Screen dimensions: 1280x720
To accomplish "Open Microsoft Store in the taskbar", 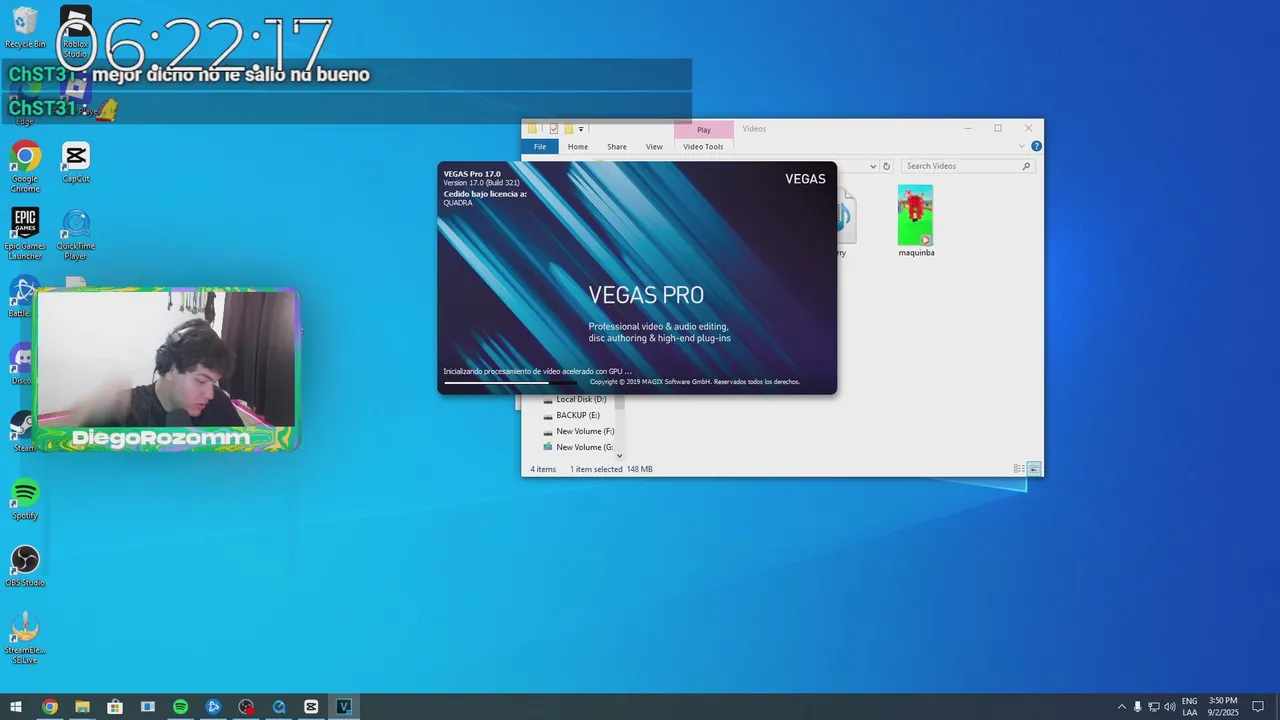I will [x=115, y=707].
